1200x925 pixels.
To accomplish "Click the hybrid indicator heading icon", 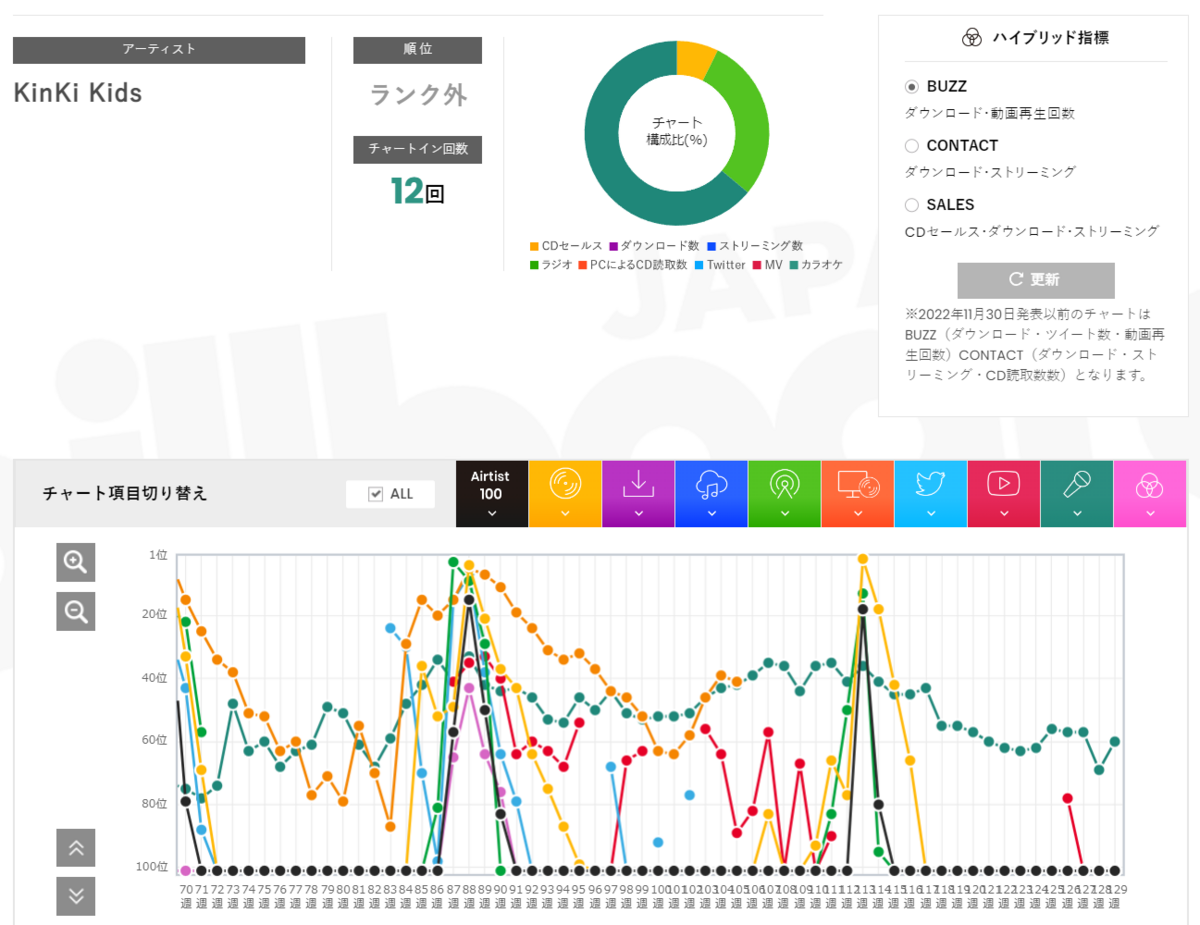I will [971, 38].
